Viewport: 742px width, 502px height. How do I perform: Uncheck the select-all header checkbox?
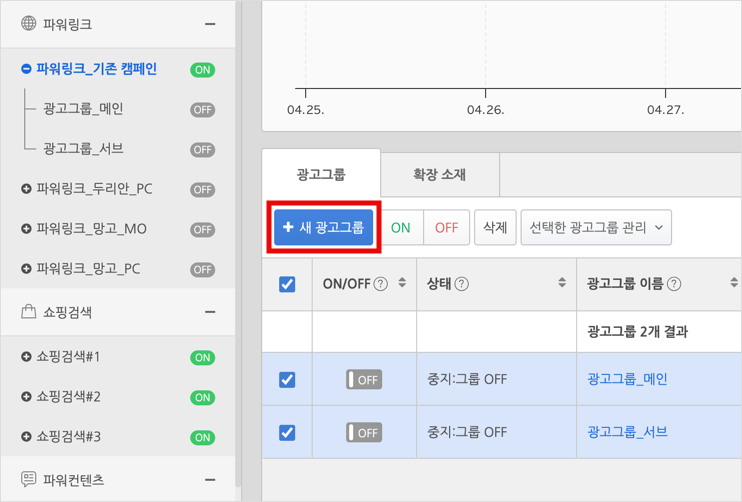287,284
